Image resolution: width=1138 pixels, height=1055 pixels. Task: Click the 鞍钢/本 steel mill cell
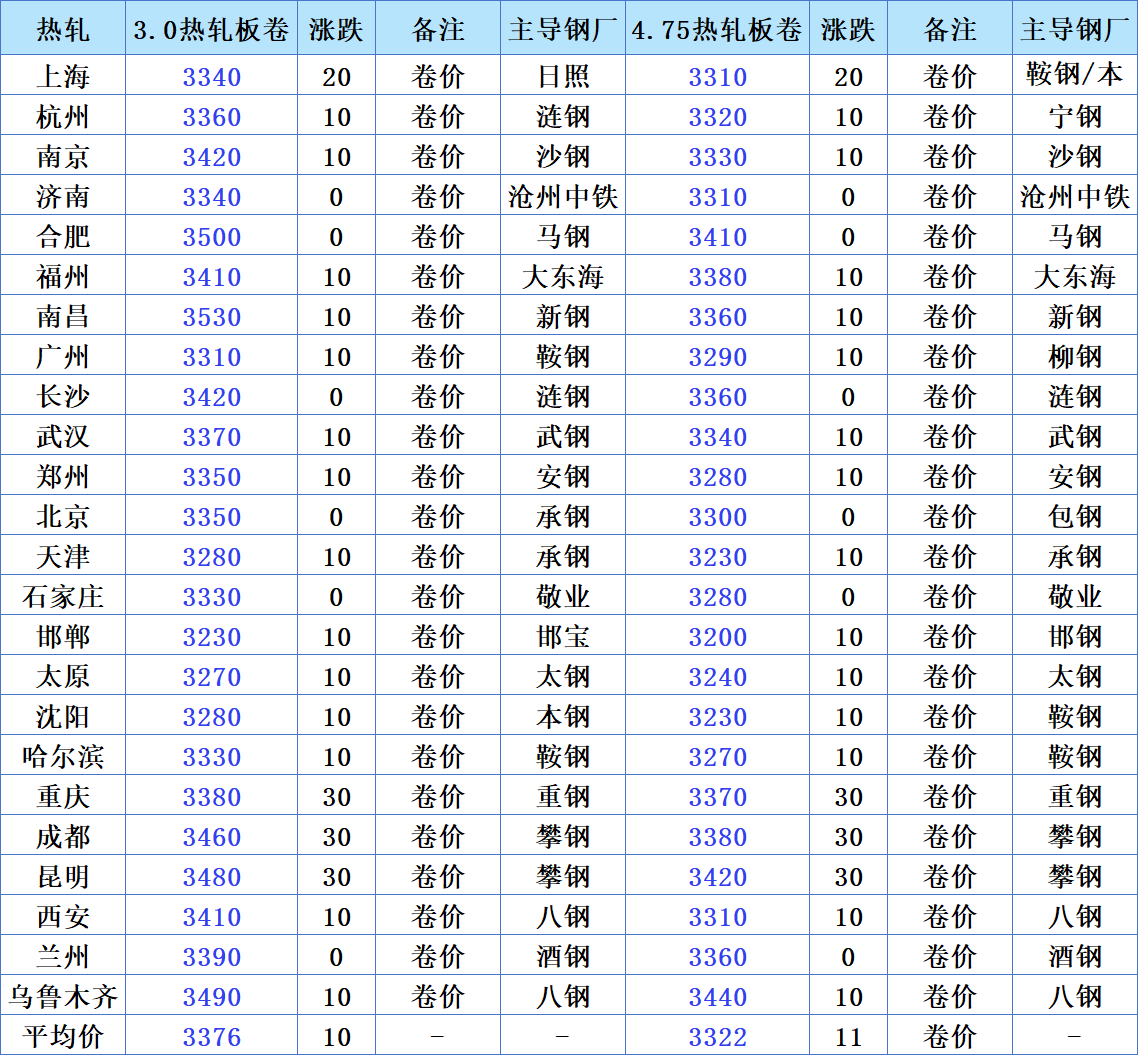coord(1074,77)
